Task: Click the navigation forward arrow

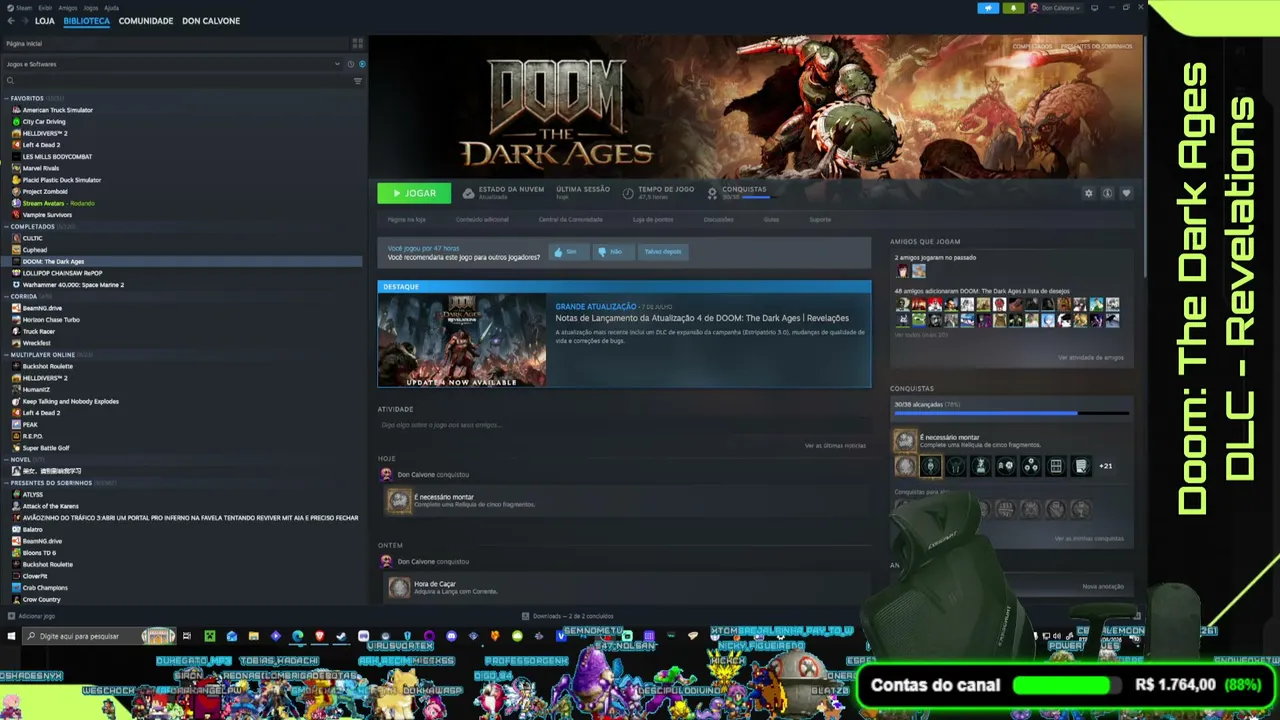Action: coord(25,21)
